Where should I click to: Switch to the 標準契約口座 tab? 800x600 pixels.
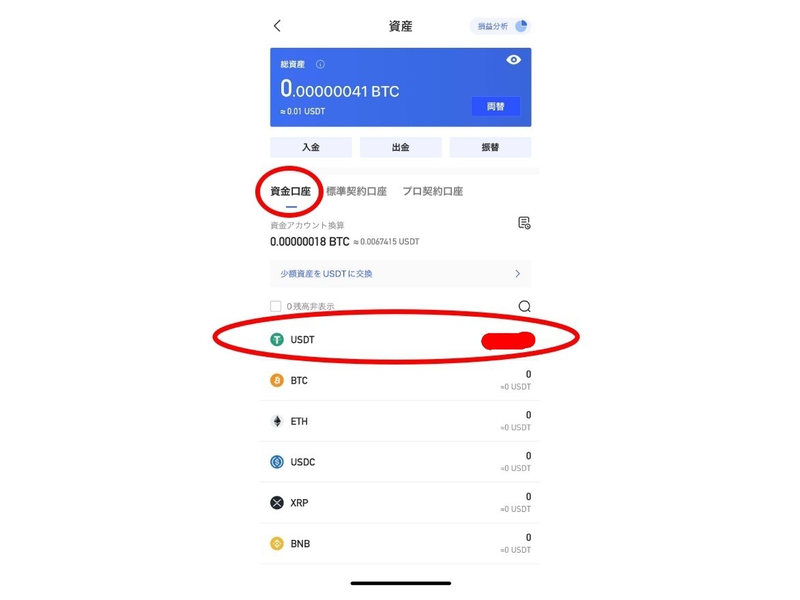click(356, 191)
